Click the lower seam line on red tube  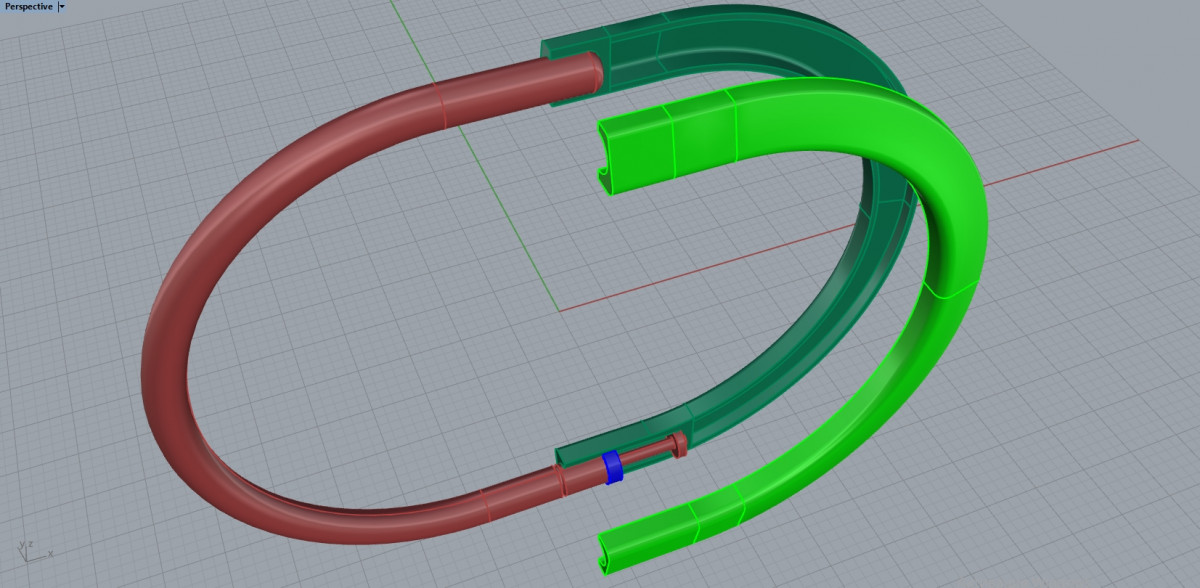484,505
